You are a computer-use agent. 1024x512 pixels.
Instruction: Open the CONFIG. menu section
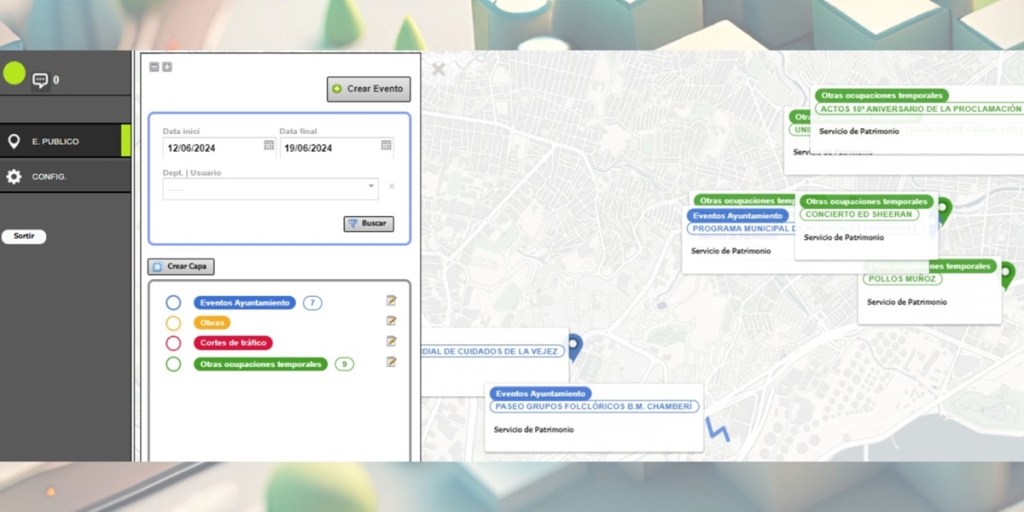pos(48,176)
